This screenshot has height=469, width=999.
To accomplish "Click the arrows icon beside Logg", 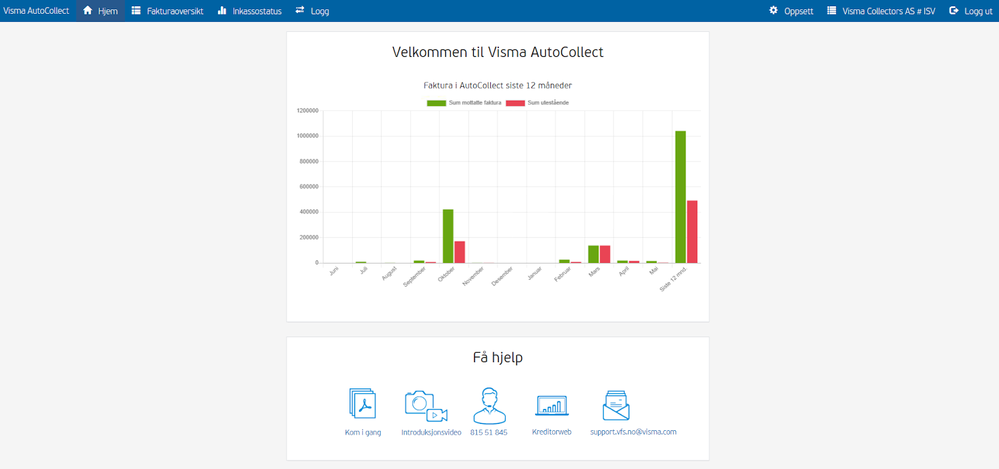I will tap(300, 11).
